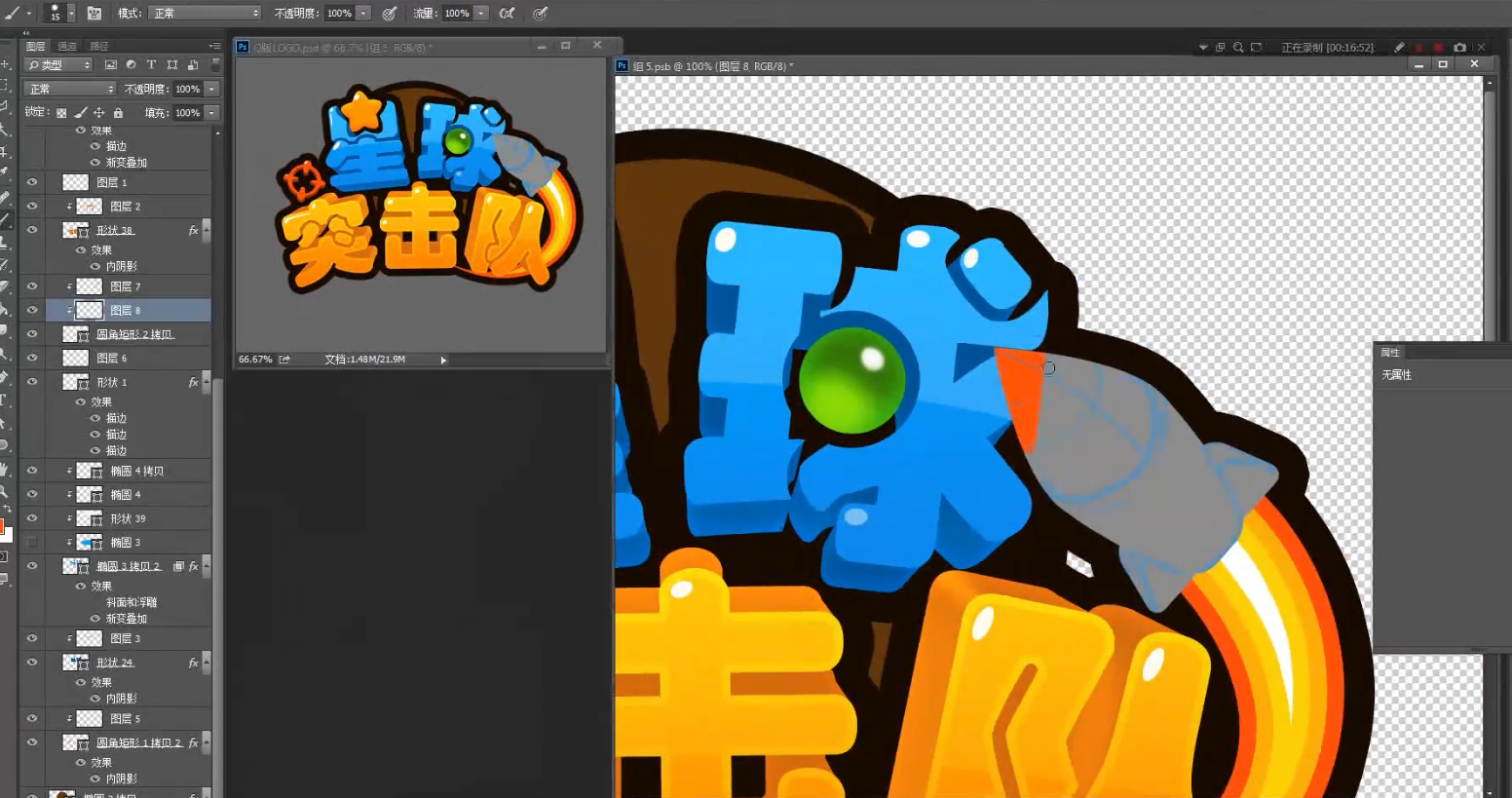Stop recording with the red square button
This screenshot has width=1512, height=798.
click(x=1438, y=47)
